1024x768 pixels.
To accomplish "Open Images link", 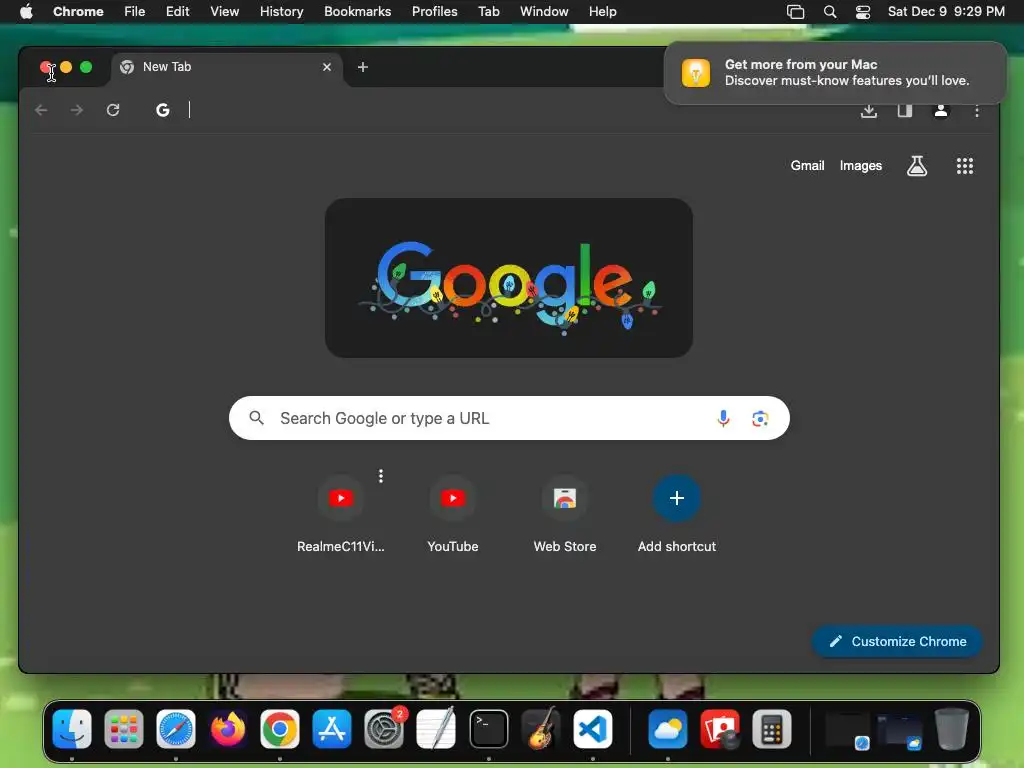I will 861,166.
